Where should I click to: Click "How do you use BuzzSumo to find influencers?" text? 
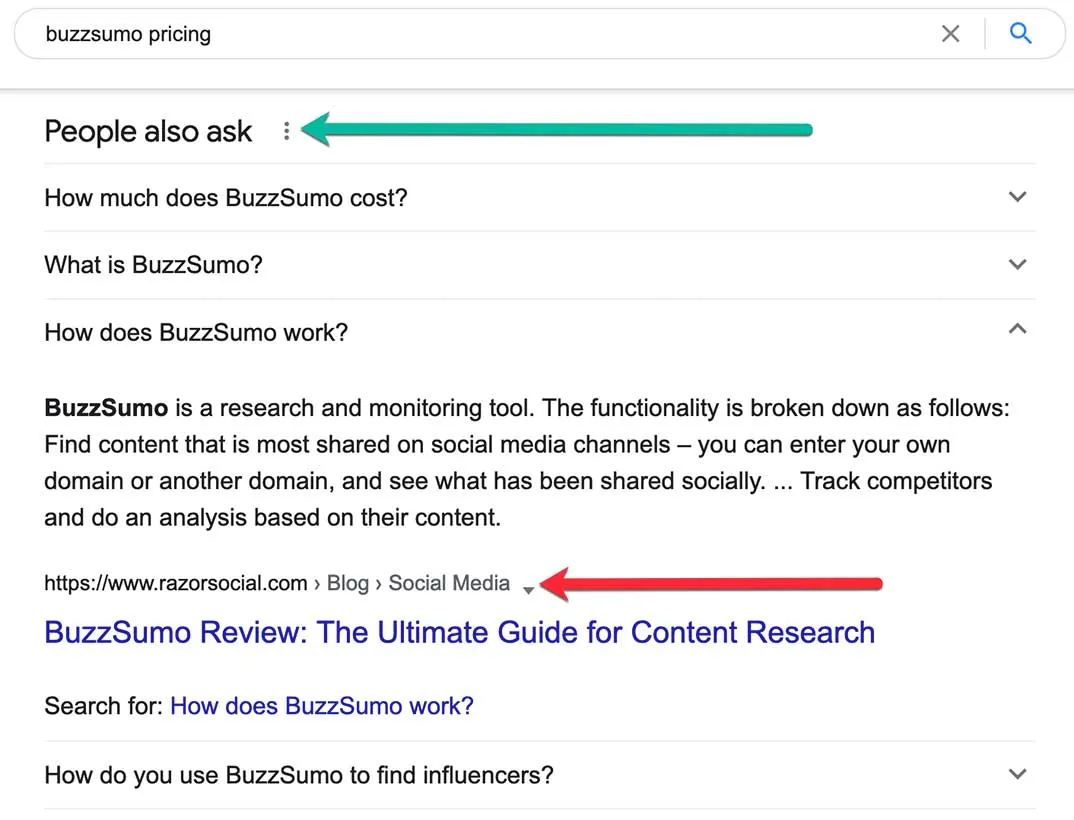pyautogui.click(x=299, y=775)
